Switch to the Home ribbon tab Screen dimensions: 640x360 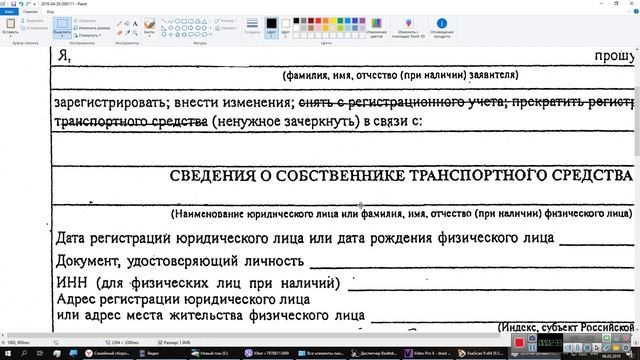click(x=30, y=11)
